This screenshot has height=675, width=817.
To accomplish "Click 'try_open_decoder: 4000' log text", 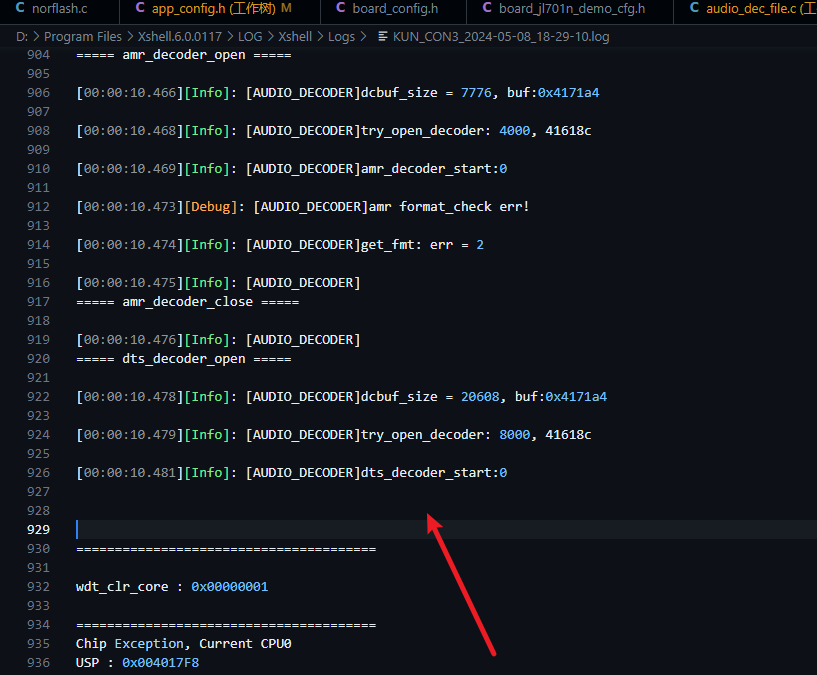I will click(445, 131).
